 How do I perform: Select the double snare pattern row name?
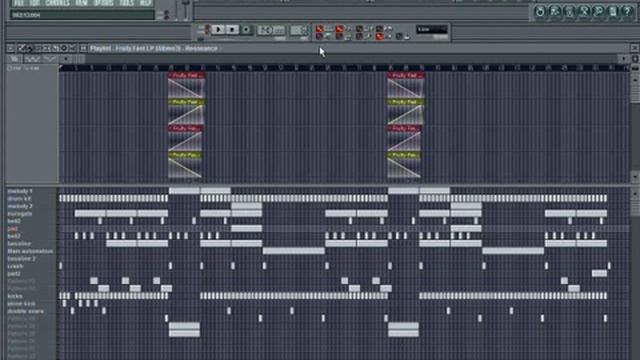[x=25, y=311]
